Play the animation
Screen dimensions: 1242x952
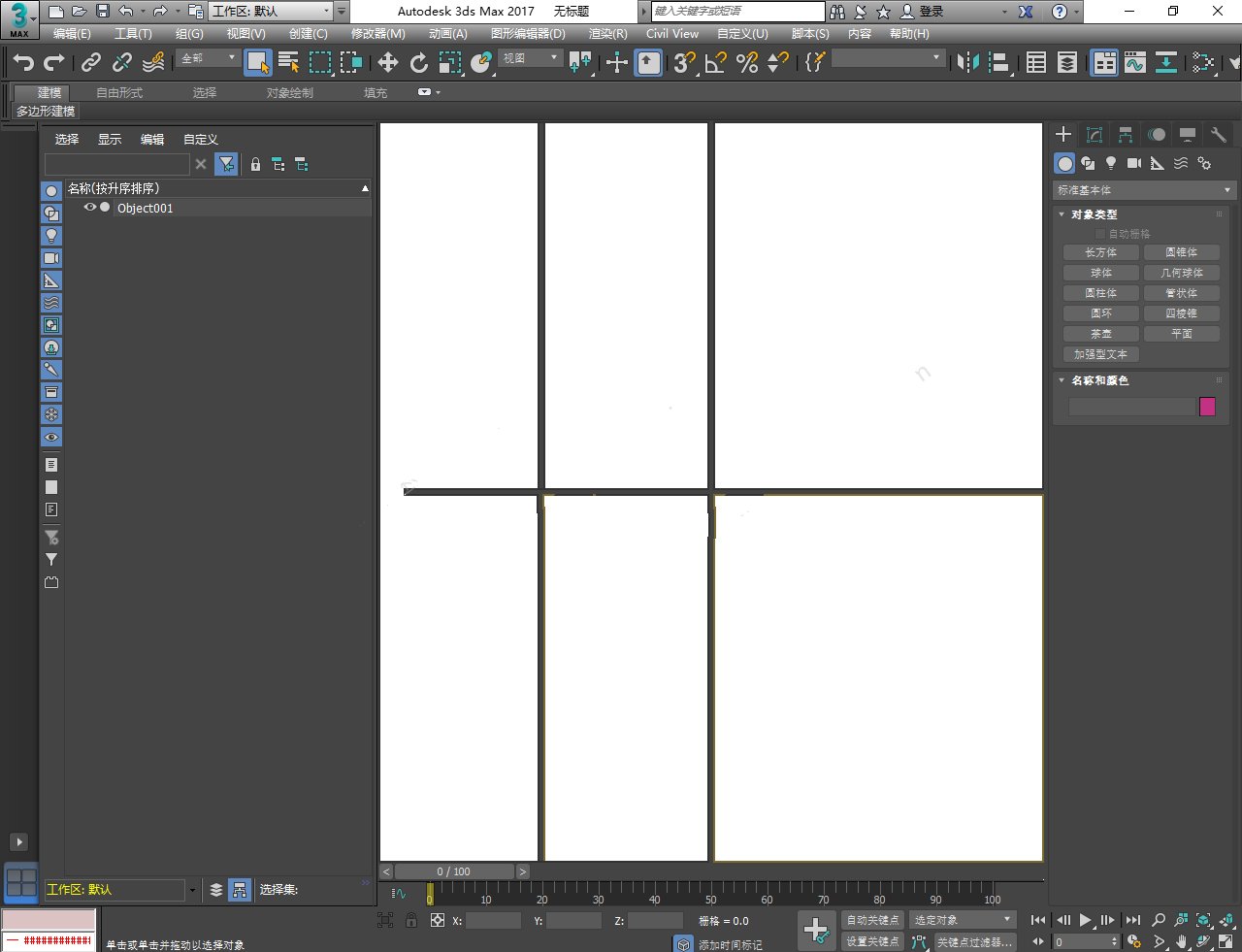click(1085, 920)
